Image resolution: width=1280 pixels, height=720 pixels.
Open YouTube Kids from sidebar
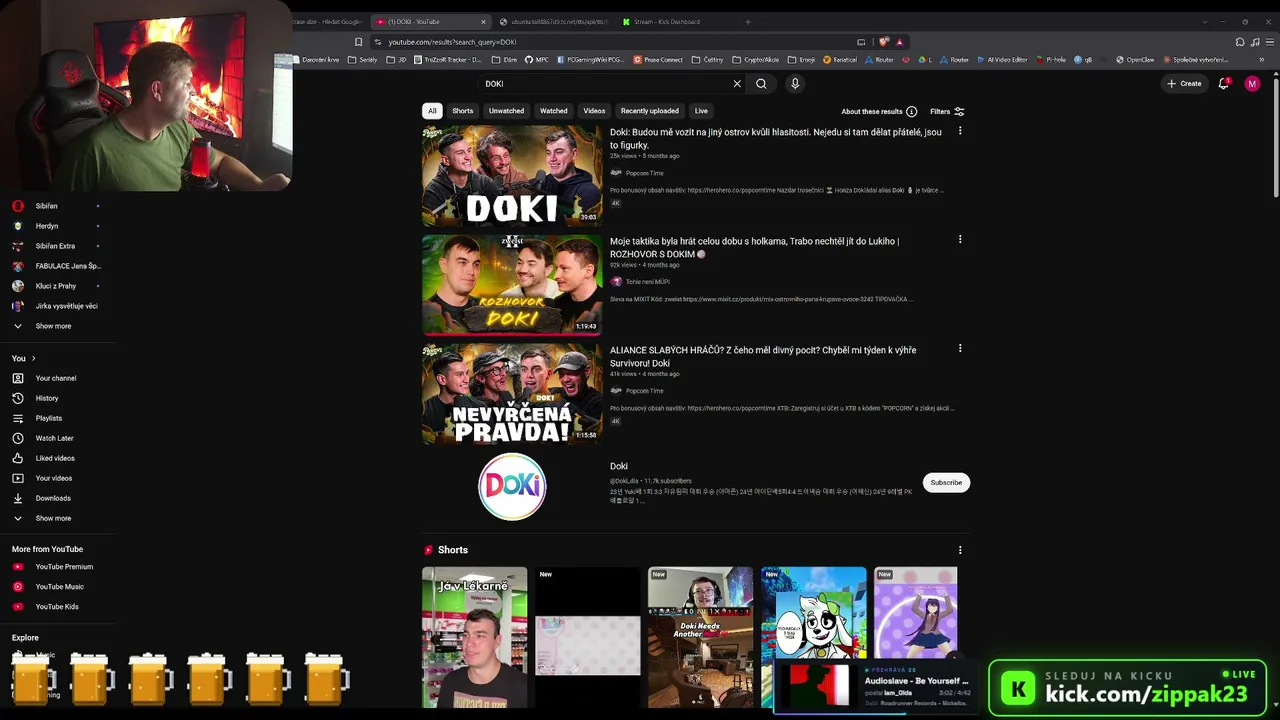pyautogui.click(x=57, y=607)
